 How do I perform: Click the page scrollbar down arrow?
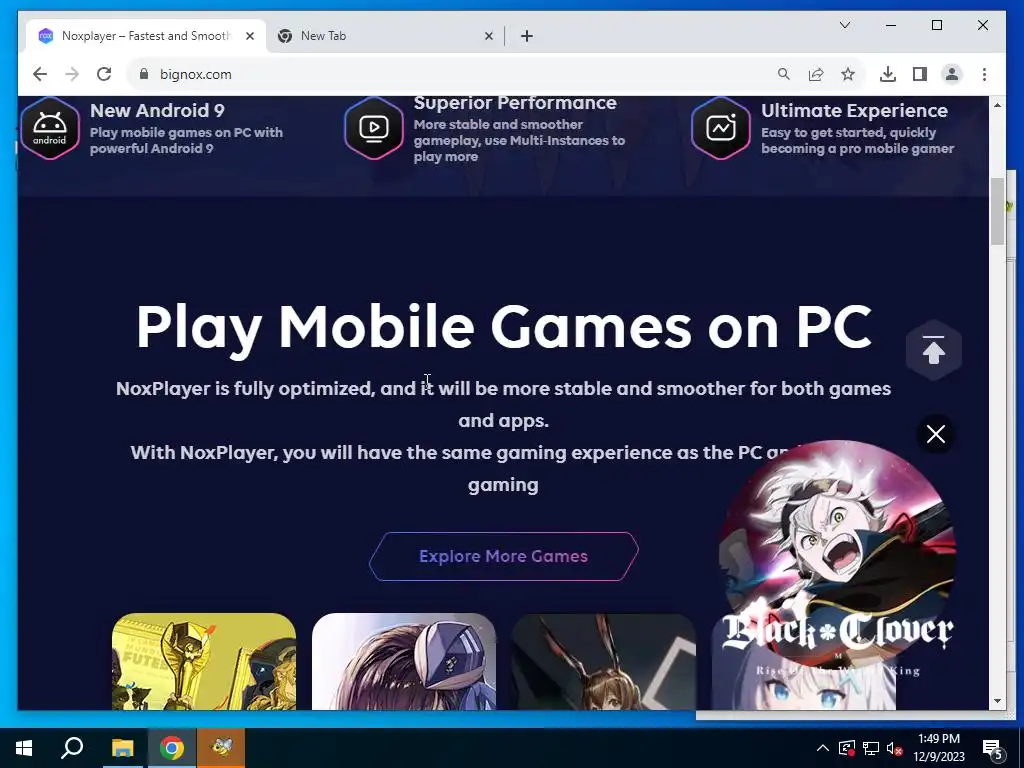tap(997, 701)
